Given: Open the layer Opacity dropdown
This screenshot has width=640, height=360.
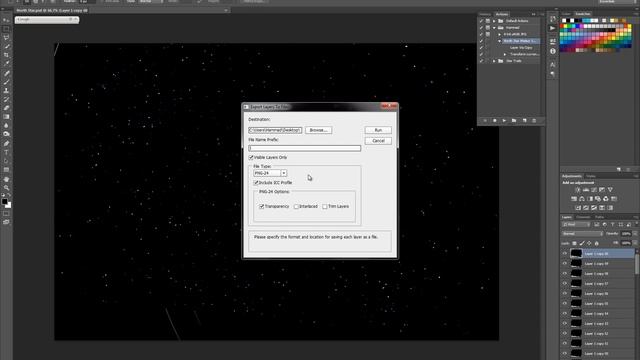Looking at the screenshot, I should coord(635,234).
